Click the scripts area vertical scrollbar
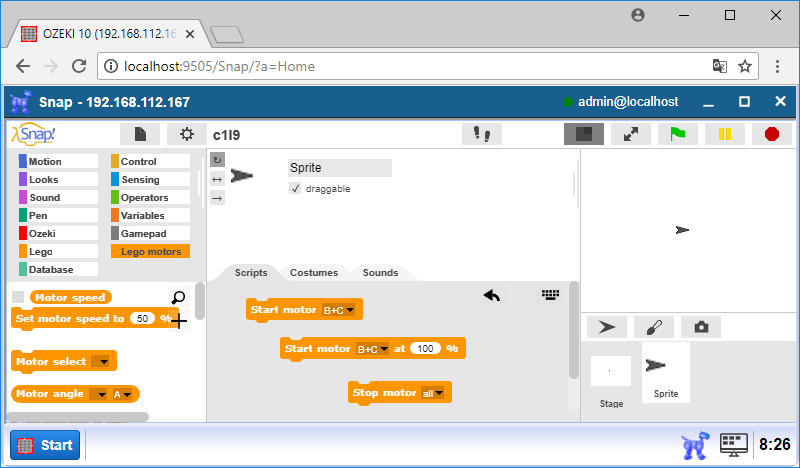 [x=574, y=330]
